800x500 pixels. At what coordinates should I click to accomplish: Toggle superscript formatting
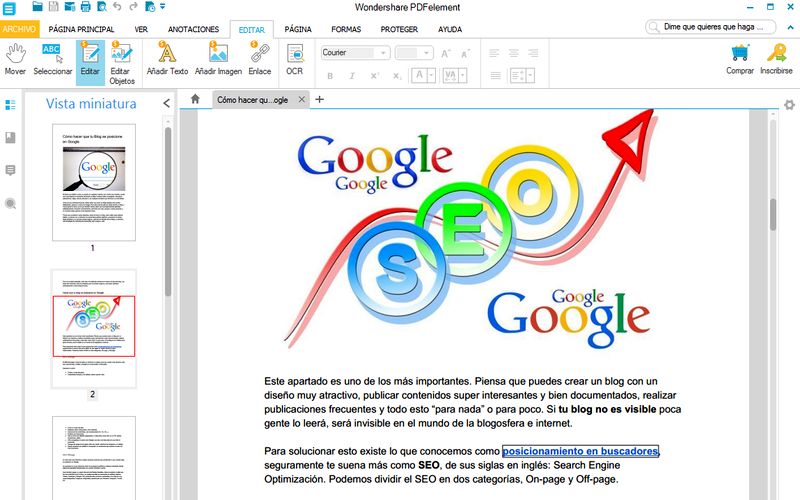(x=374, y=76)
